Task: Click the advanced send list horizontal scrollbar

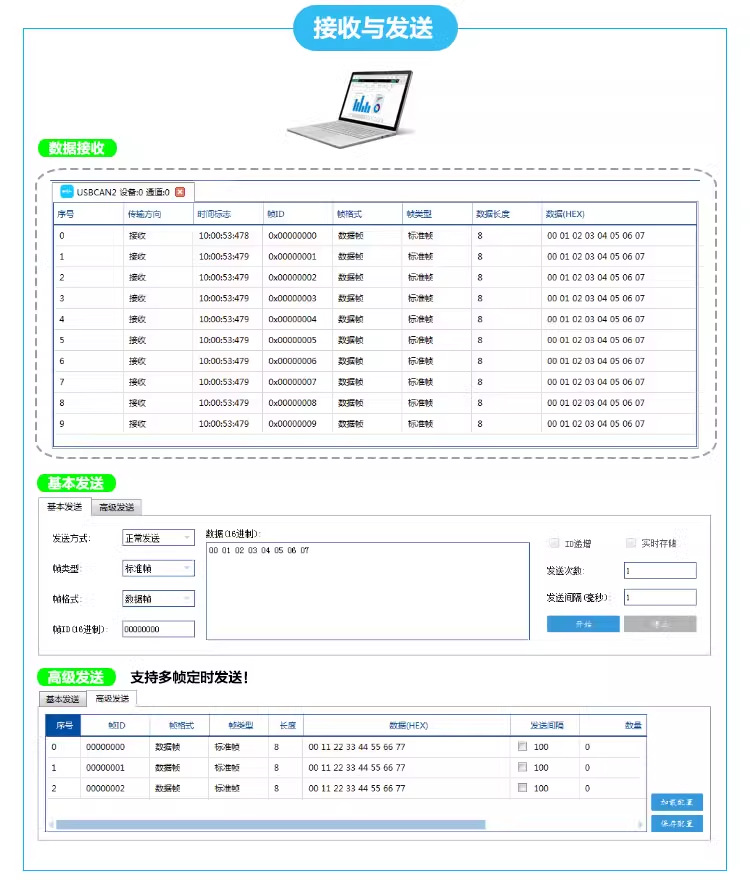Action: click(x=270, y=824)
